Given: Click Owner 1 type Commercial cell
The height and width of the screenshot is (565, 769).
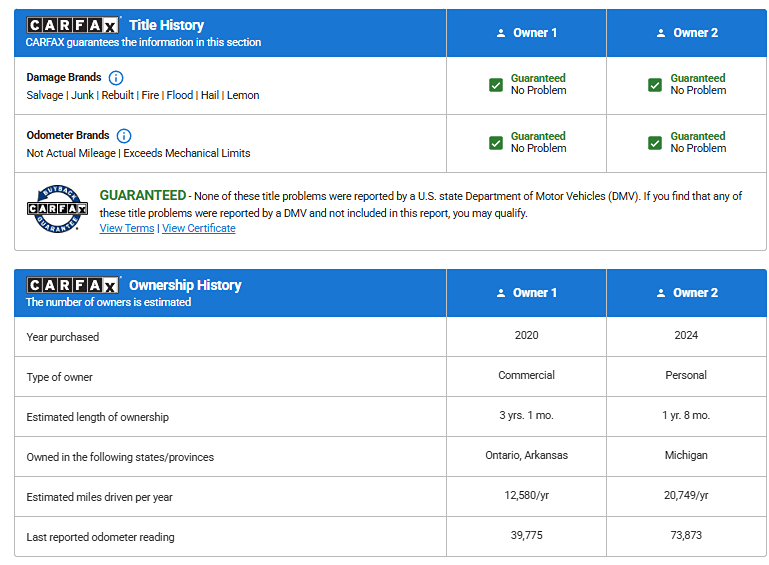Looking at the screenshot, I should click(526, 376).
